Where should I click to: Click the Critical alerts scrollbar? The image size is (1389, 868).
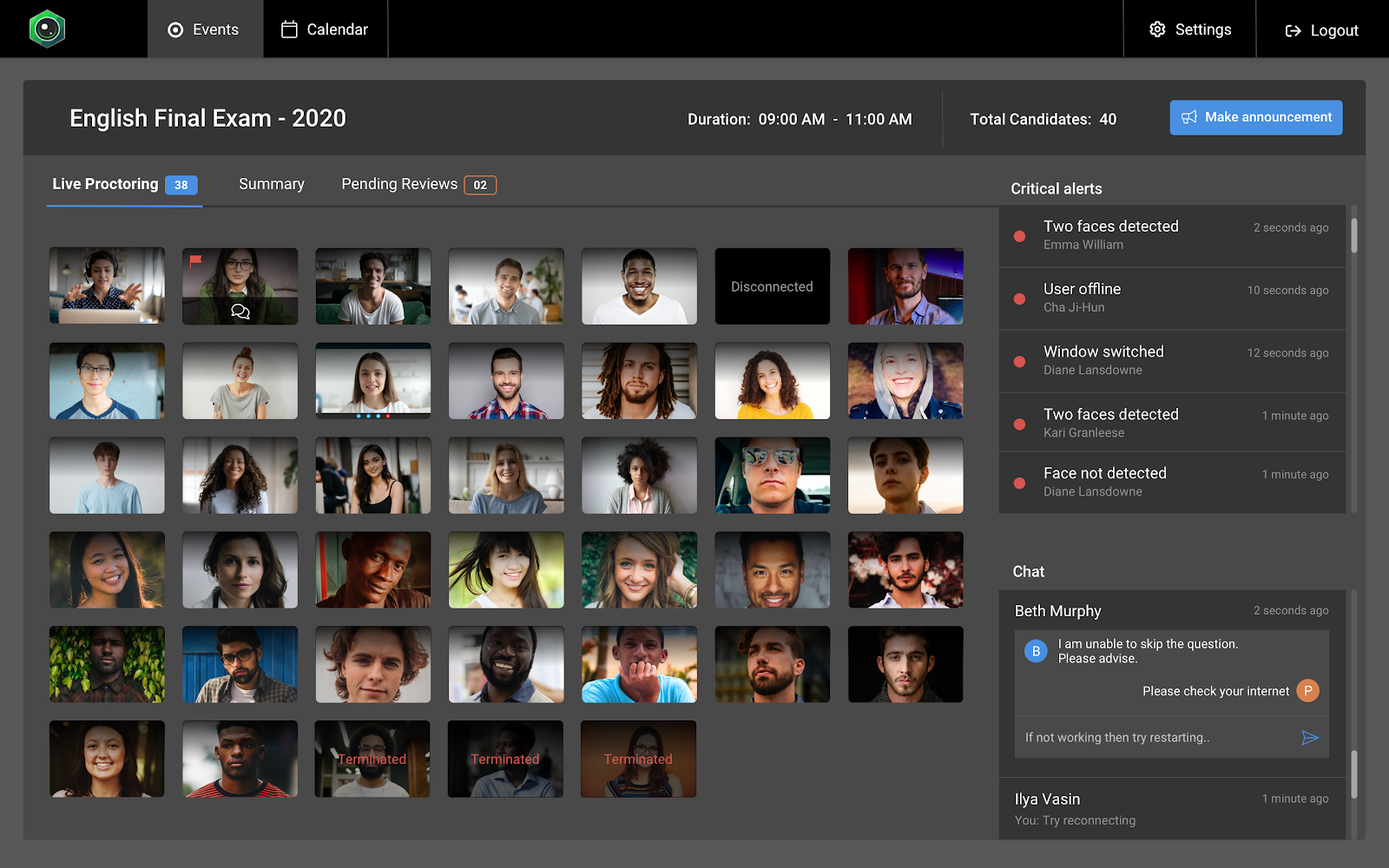click(1353, 235)
